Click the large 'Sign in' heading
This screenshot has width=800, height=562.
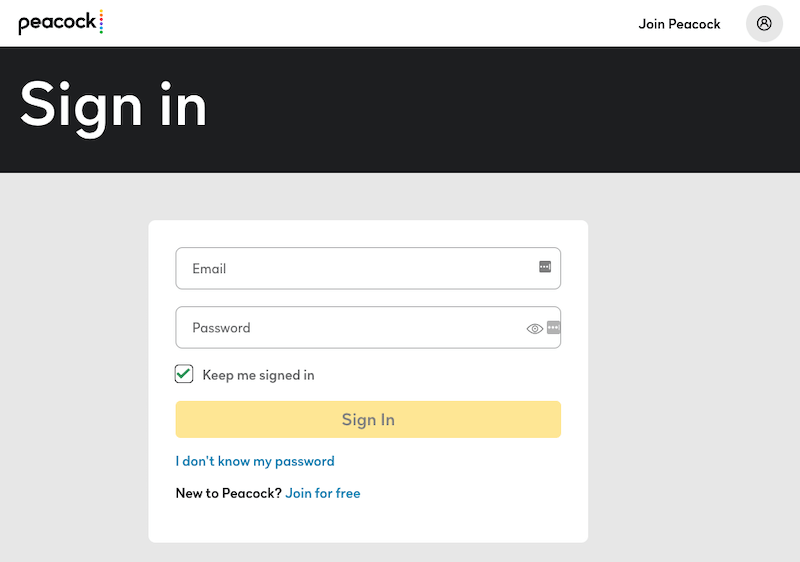pos(113,104)
